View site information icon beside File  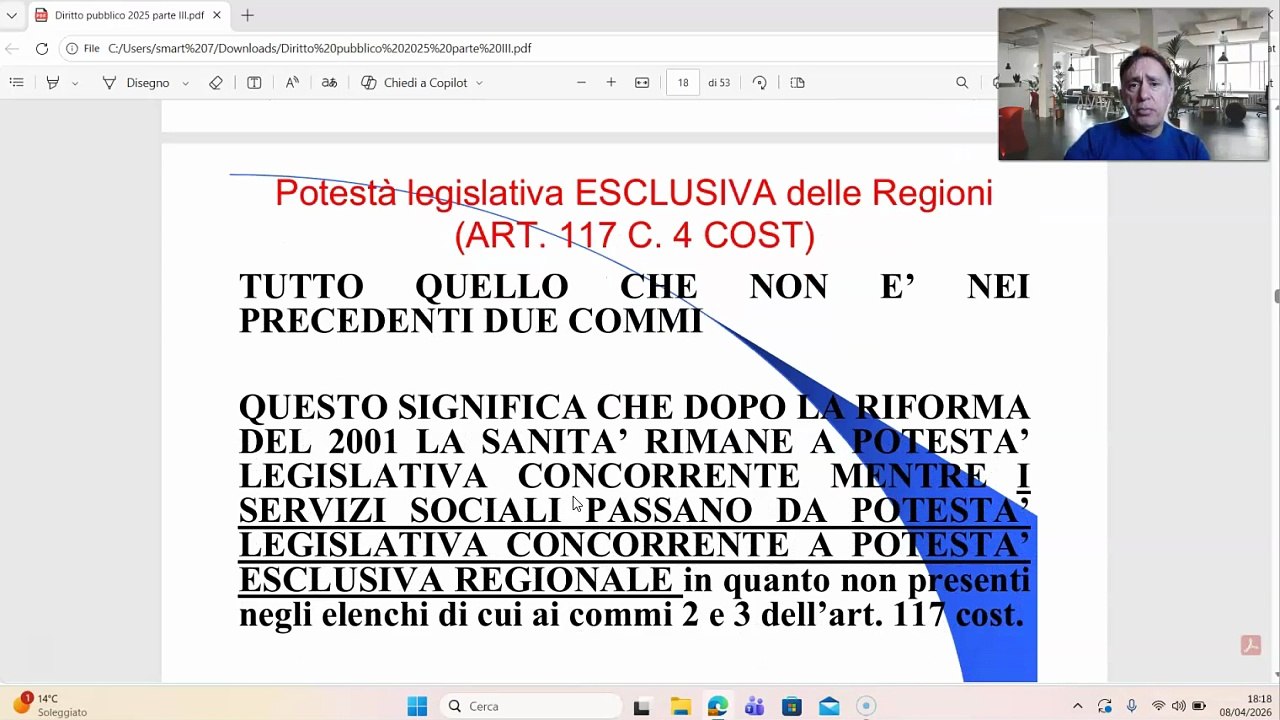tap(72, 48)
